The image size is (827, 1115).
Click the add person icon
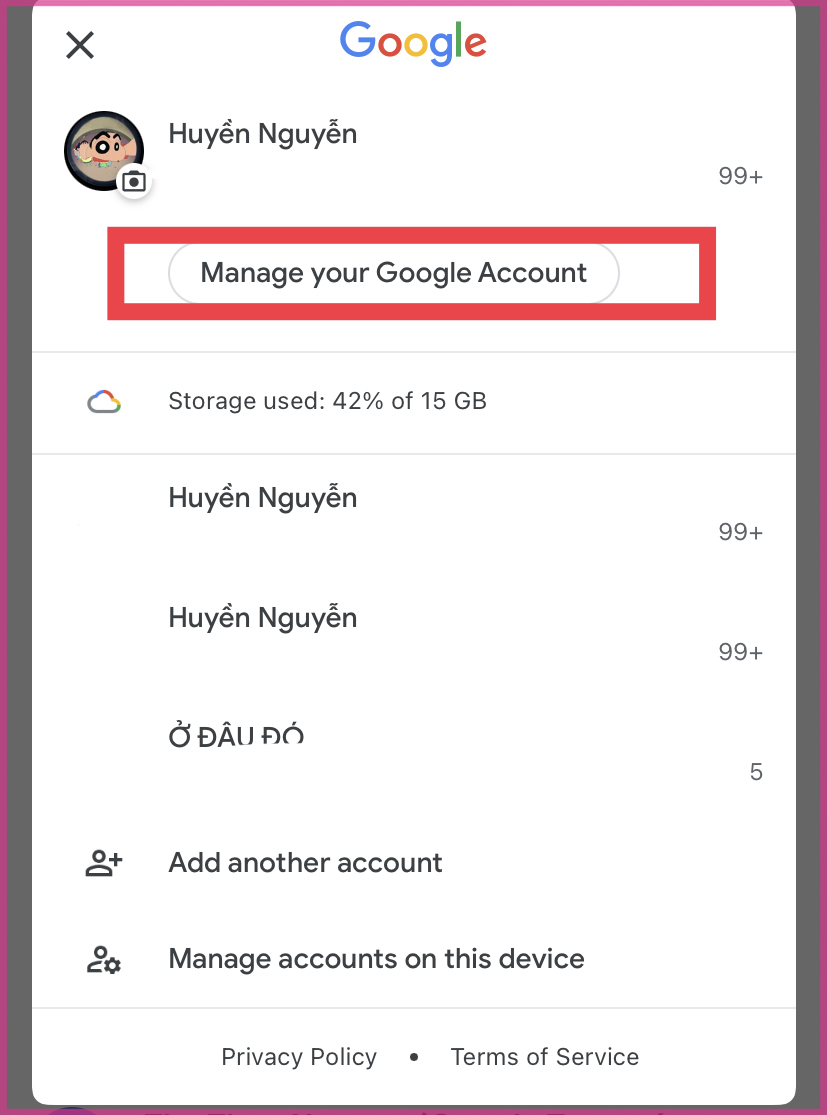click(104, 863)
